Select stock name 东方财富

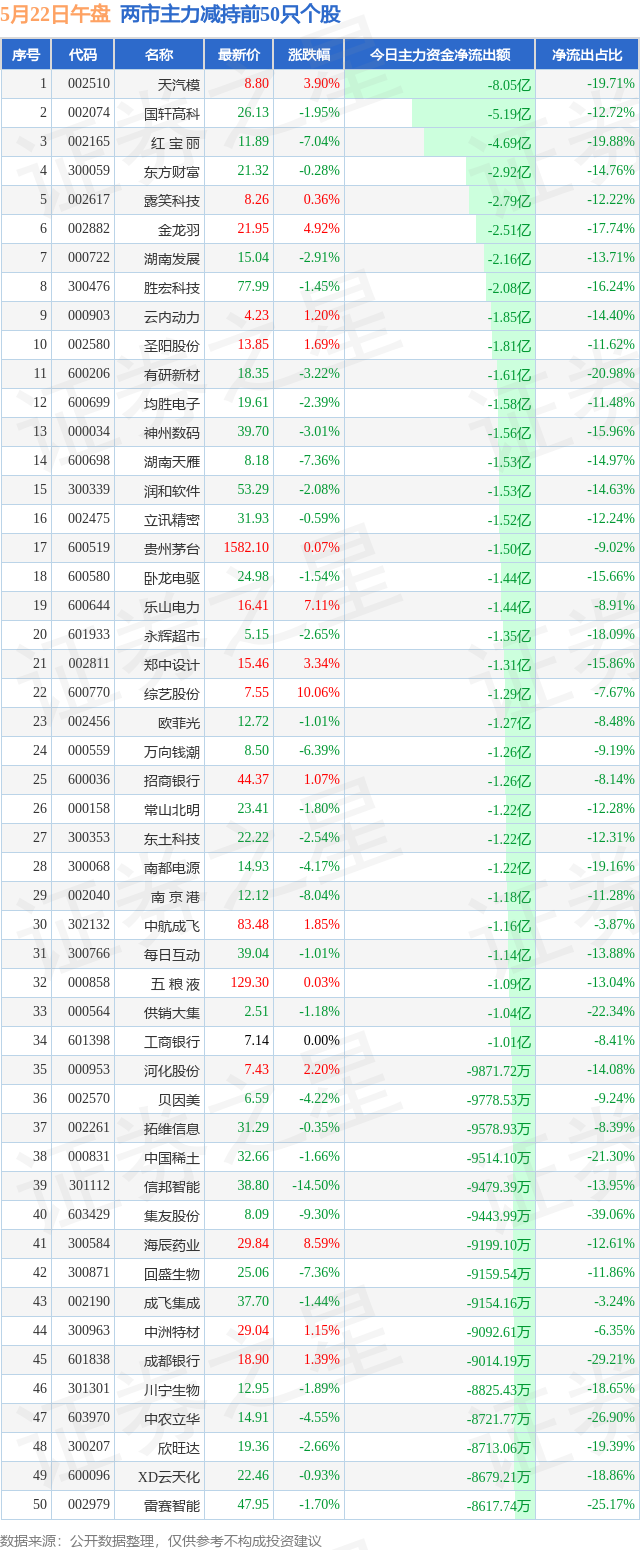pos(172,171)
